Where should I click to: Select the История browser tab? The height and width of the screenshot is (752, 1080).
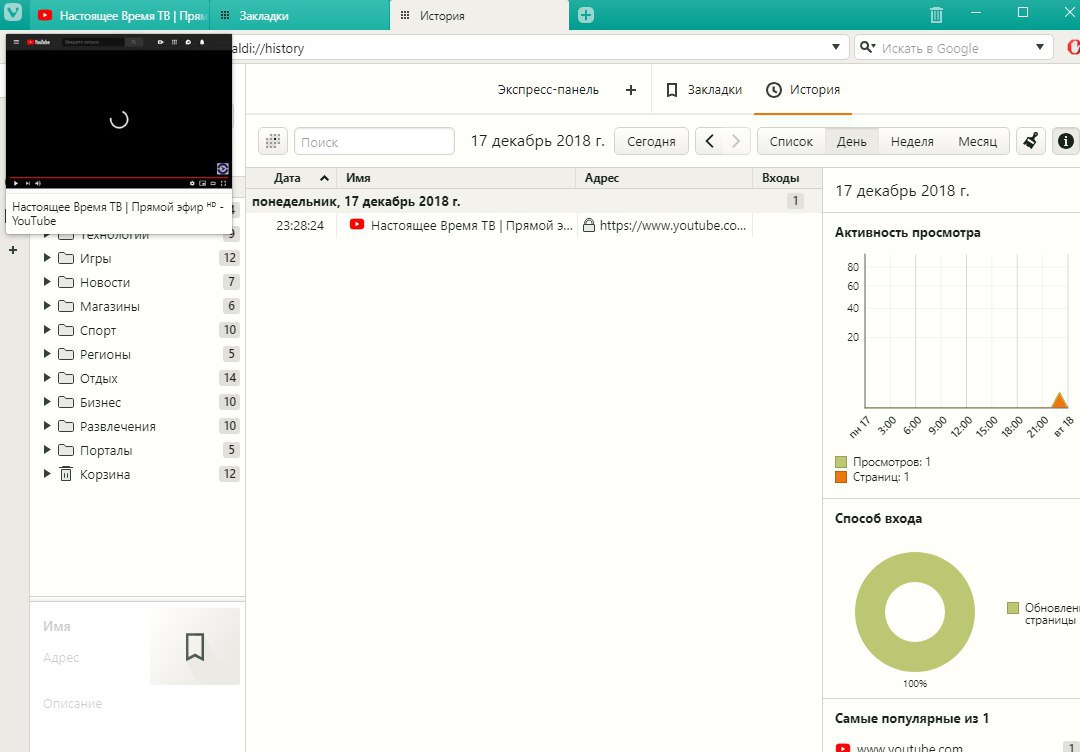[x=479, y=15]
